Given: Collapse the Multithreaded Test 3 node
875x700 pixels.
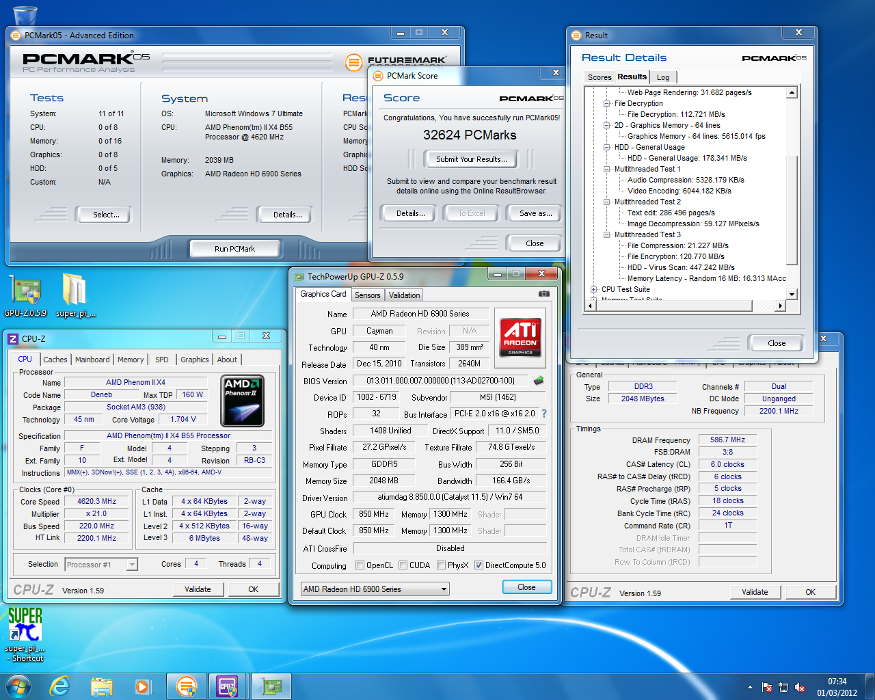Looking at the screenshot, I should coord(607,234).
